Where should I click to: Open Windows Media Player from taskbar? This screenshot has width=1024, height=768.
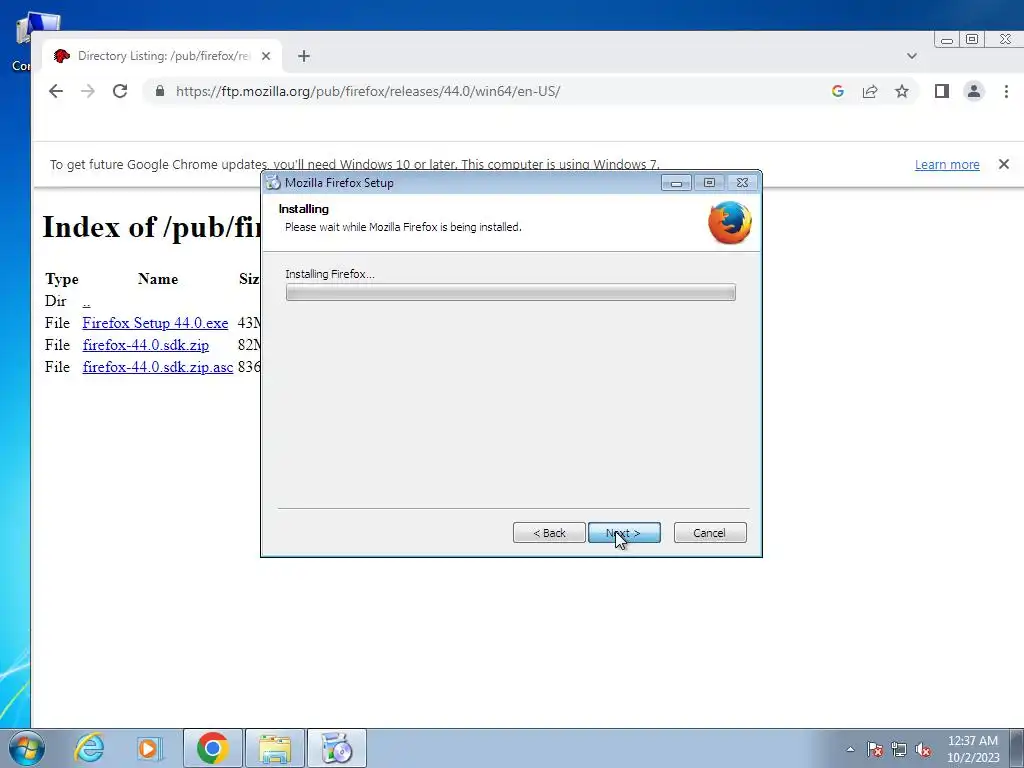click(150, 748)
